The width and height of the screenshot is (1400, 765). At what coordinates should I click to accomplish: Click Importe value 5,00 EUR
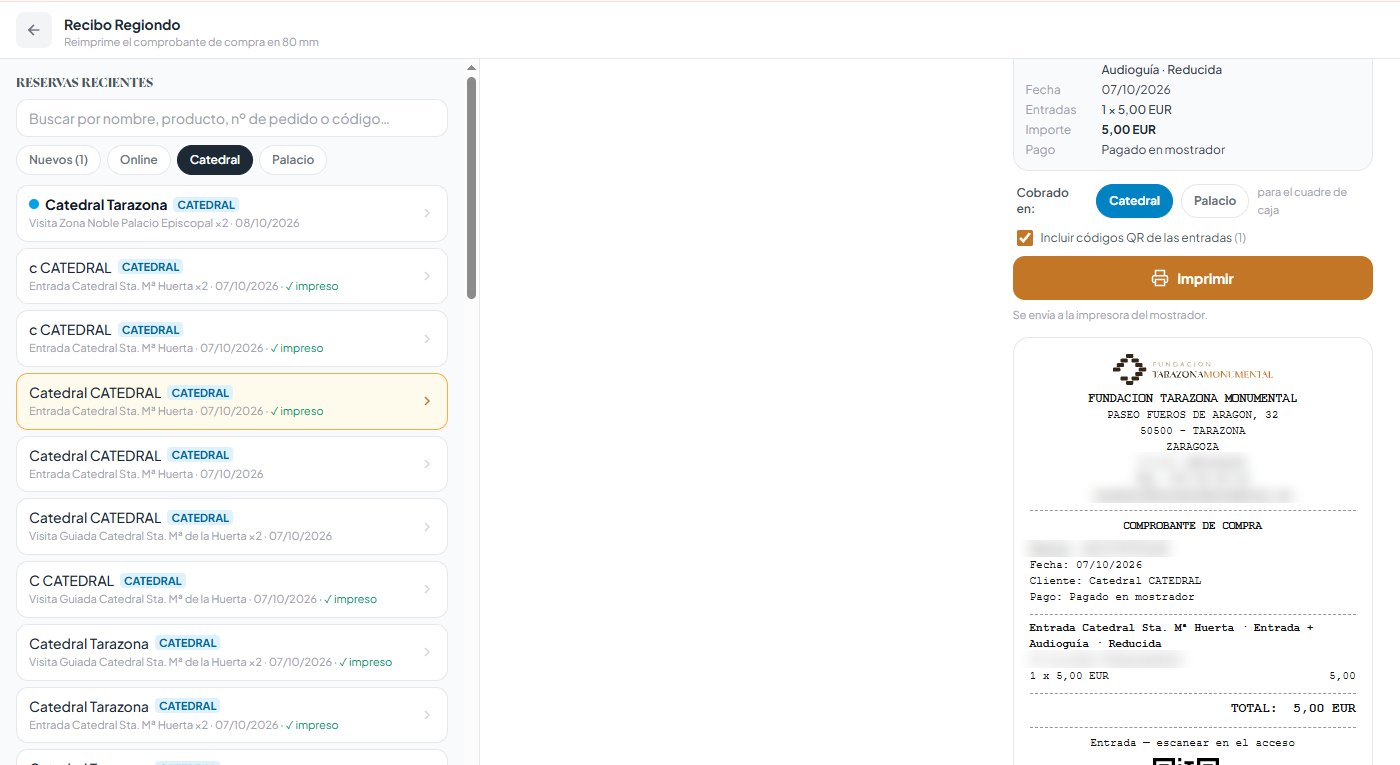(x=1129, y=130)
